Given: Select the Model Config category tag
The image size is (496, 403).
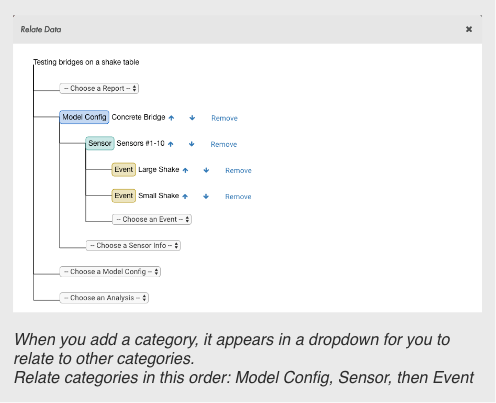Looking at the screenshot, I should pos(84,117).
